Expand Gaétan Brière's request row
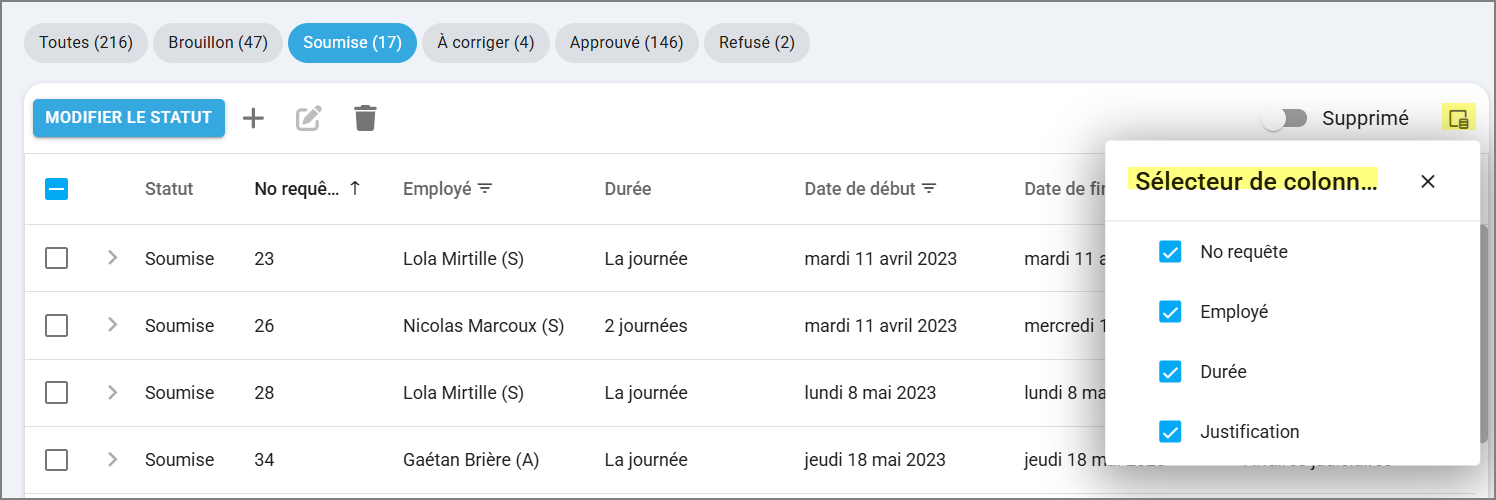The height and width of the screenshot is (500, 1496). [112, 459]
